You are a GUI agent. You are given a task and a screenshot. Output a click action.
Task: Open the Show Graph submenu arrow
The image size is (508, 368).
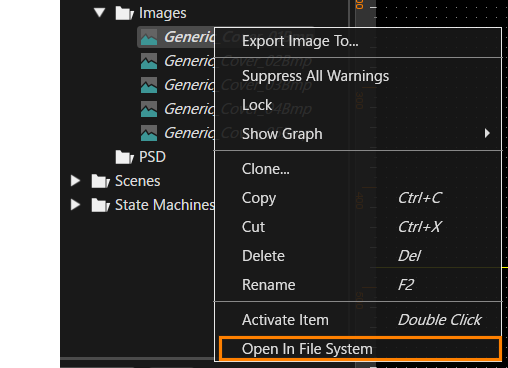click(487, 133)
